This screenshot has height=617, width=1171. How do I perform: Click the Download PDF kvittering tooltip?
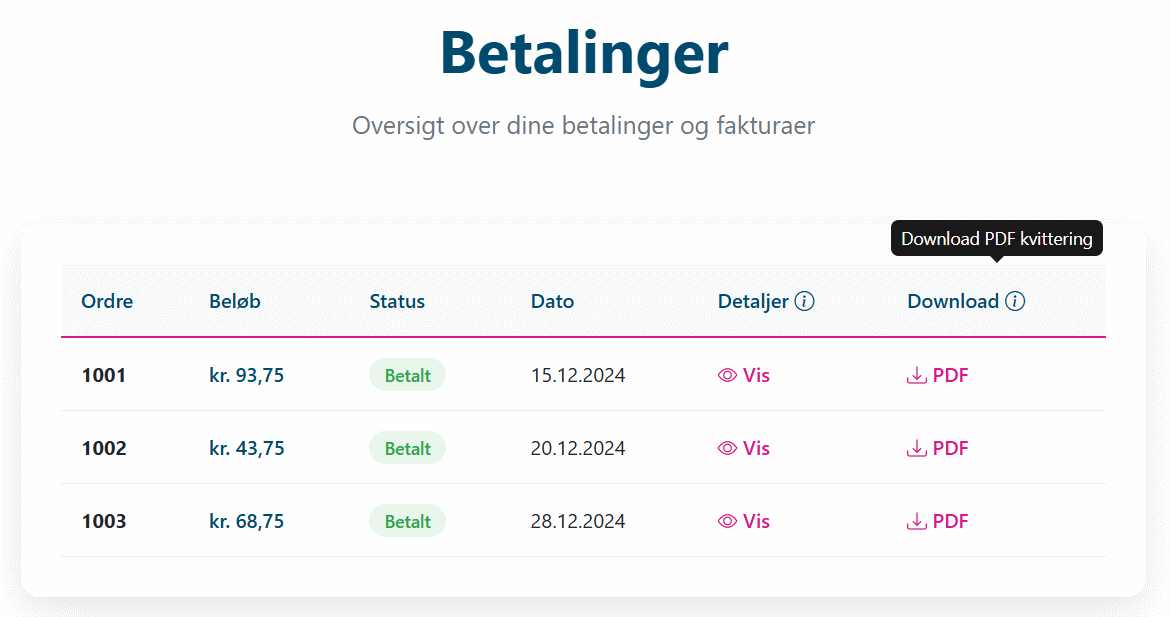pyautogui.click(x=997, y=238)
